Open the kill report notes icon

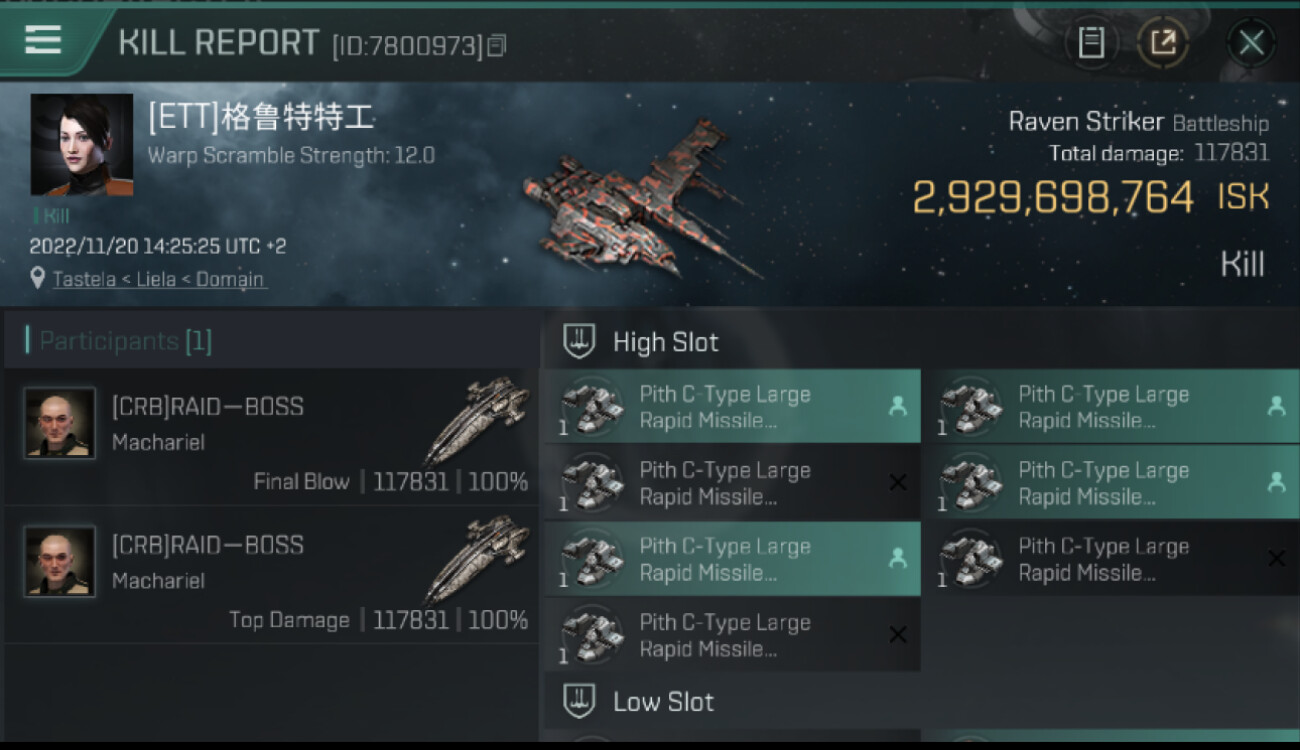(1091, 42)
